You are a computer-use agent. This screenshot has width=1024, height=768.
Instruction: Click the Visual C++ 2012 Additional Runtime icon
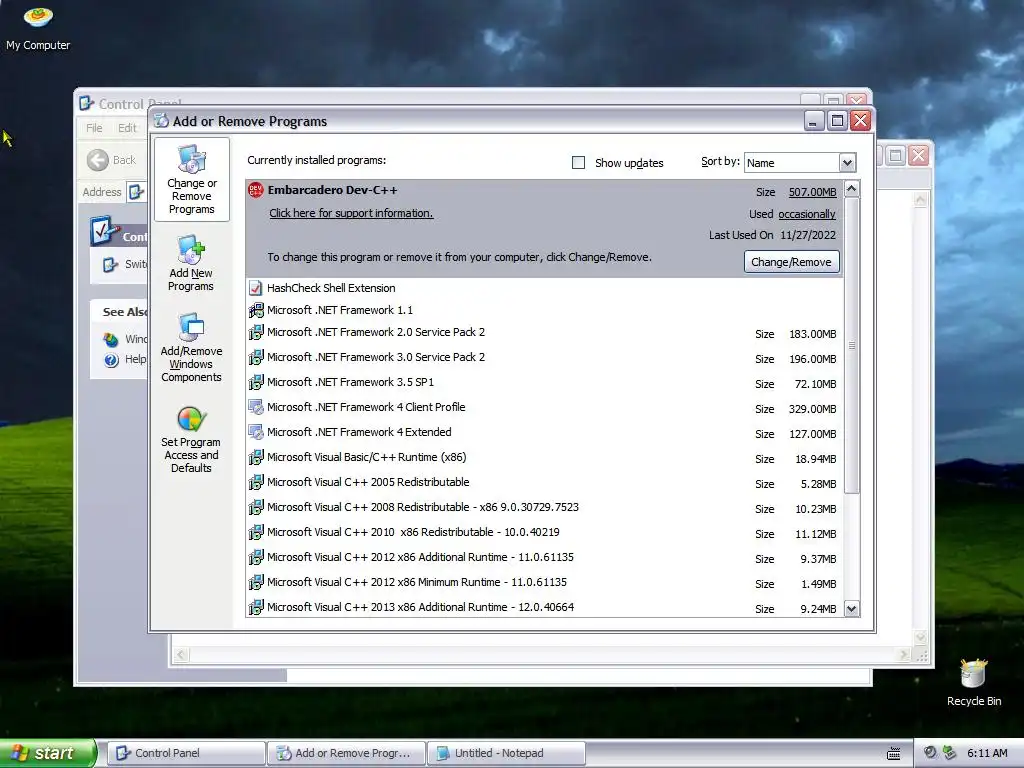click(x=255, y=557)
